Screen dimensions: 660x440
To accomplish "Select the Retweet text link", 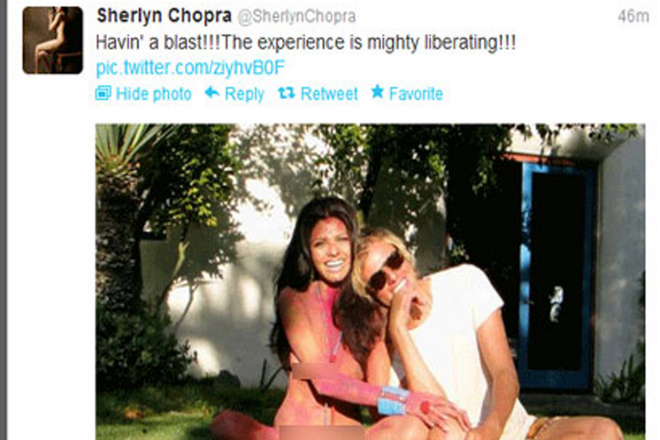I will [329, 93].
